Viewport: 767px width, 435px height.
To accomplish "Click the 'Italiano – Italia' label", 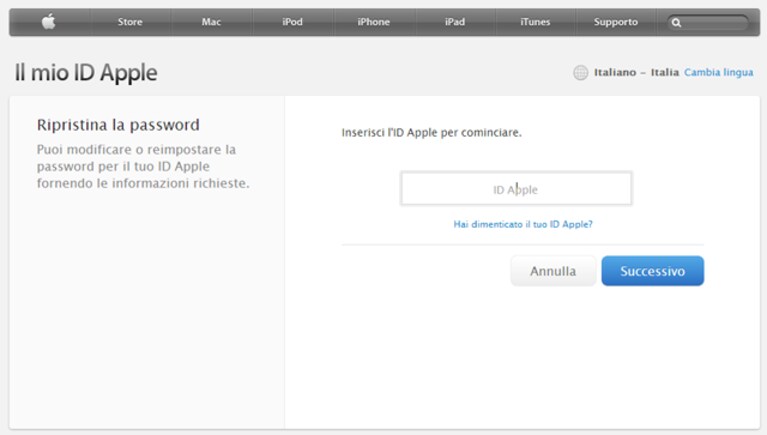I will point(636,72).
